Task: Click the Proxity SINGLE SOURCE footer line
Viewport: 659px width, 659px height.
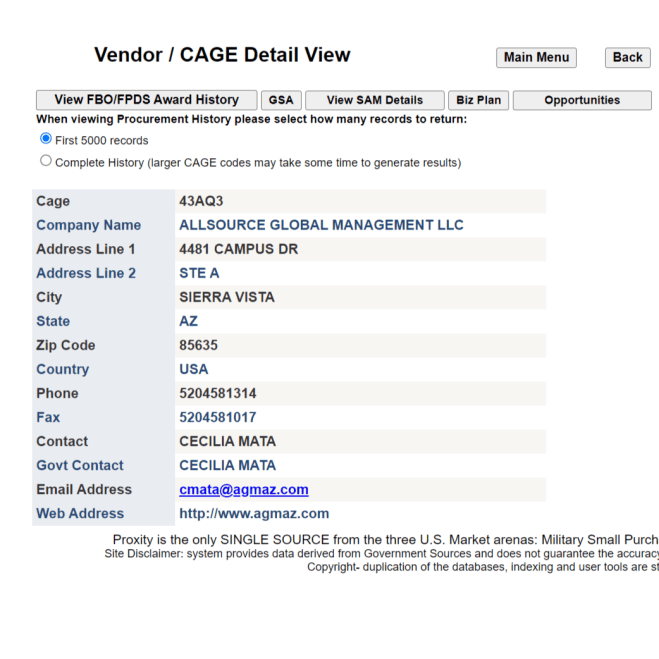Action: [x=386, y=540]
